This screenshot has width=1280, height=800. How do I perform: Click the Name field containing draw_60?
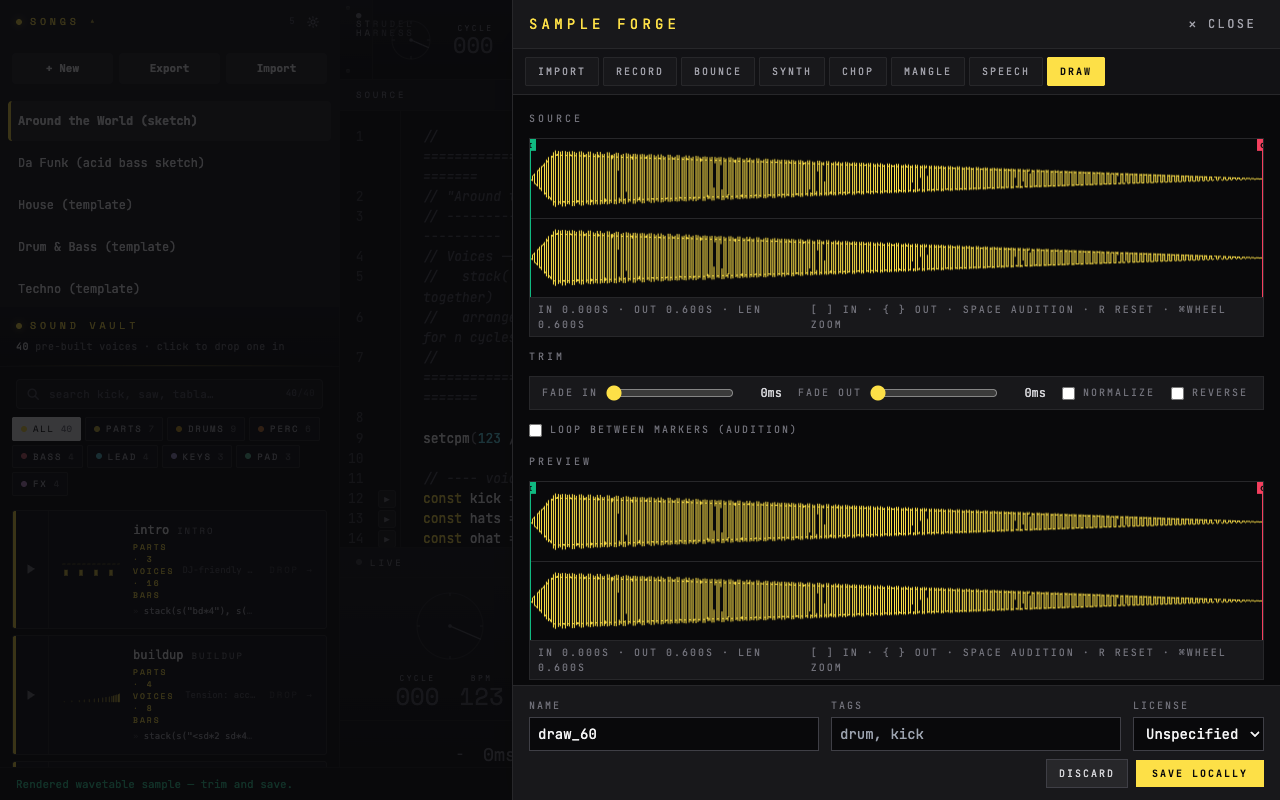[674, 734]
